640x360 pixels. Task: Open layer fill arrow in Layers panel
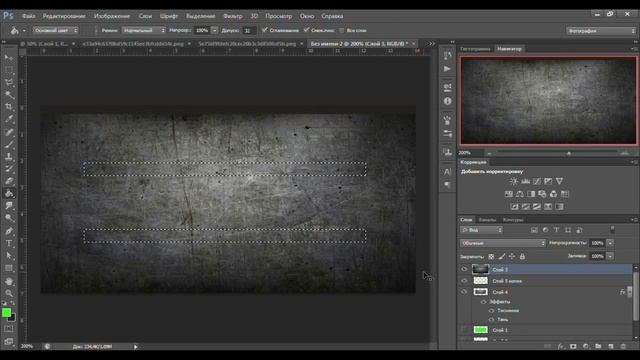coord(610,256)
